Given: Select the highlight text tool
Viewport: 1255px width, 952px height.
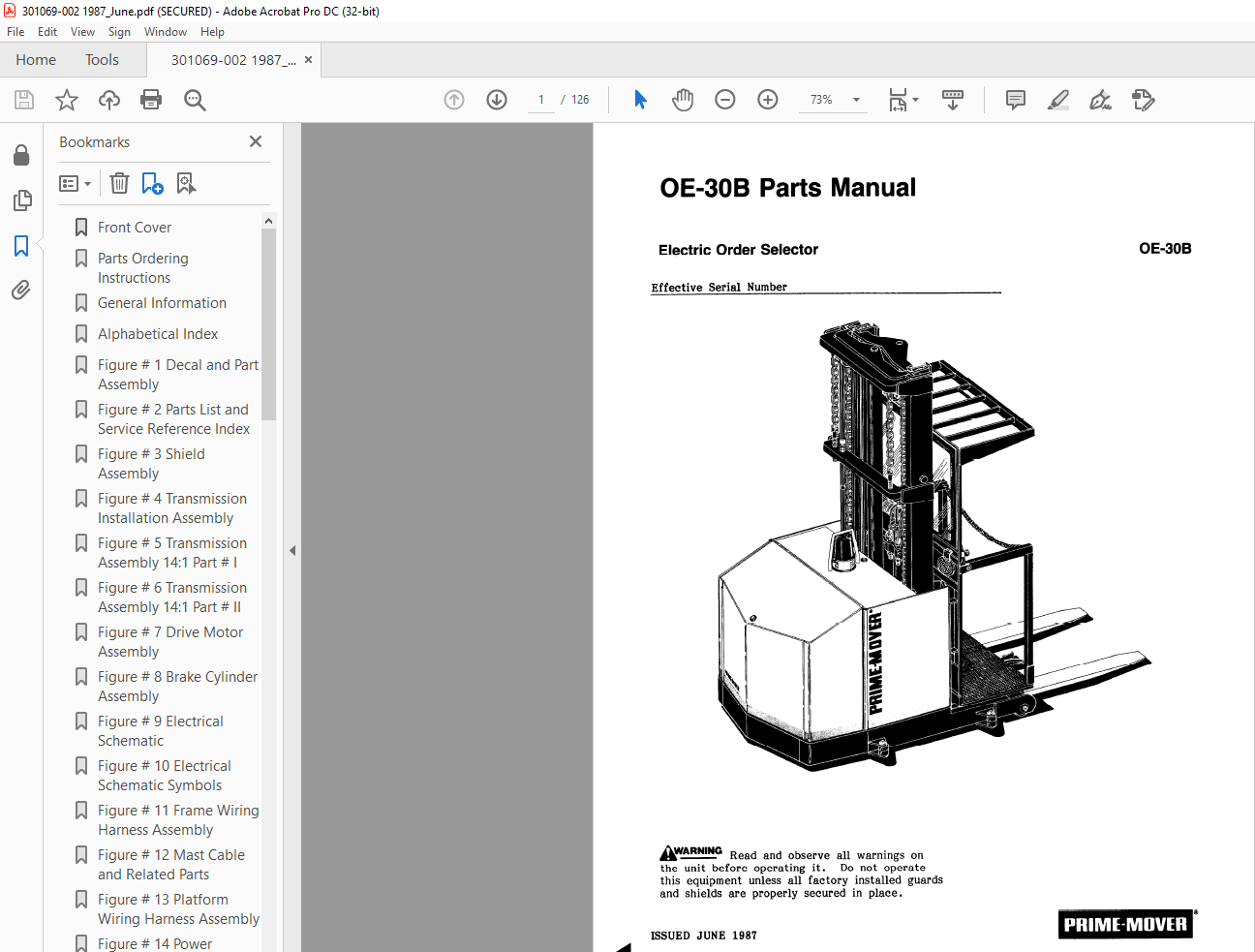Looking at the screenshot, I should point(1058,100).
